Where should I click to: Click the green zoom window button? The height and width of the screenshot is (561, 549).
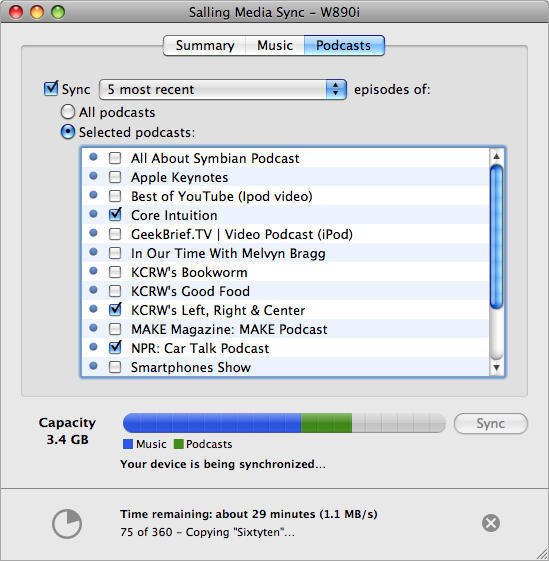(58, 12)
